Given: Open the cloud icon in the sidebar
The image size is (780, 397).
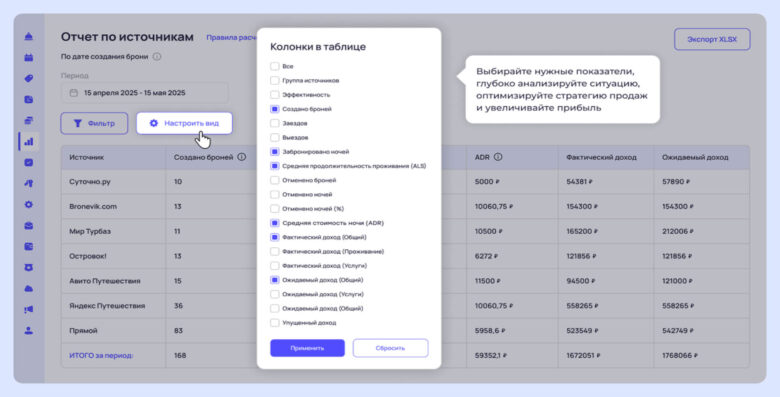Looking at the screenshot, I should (29, 289).
